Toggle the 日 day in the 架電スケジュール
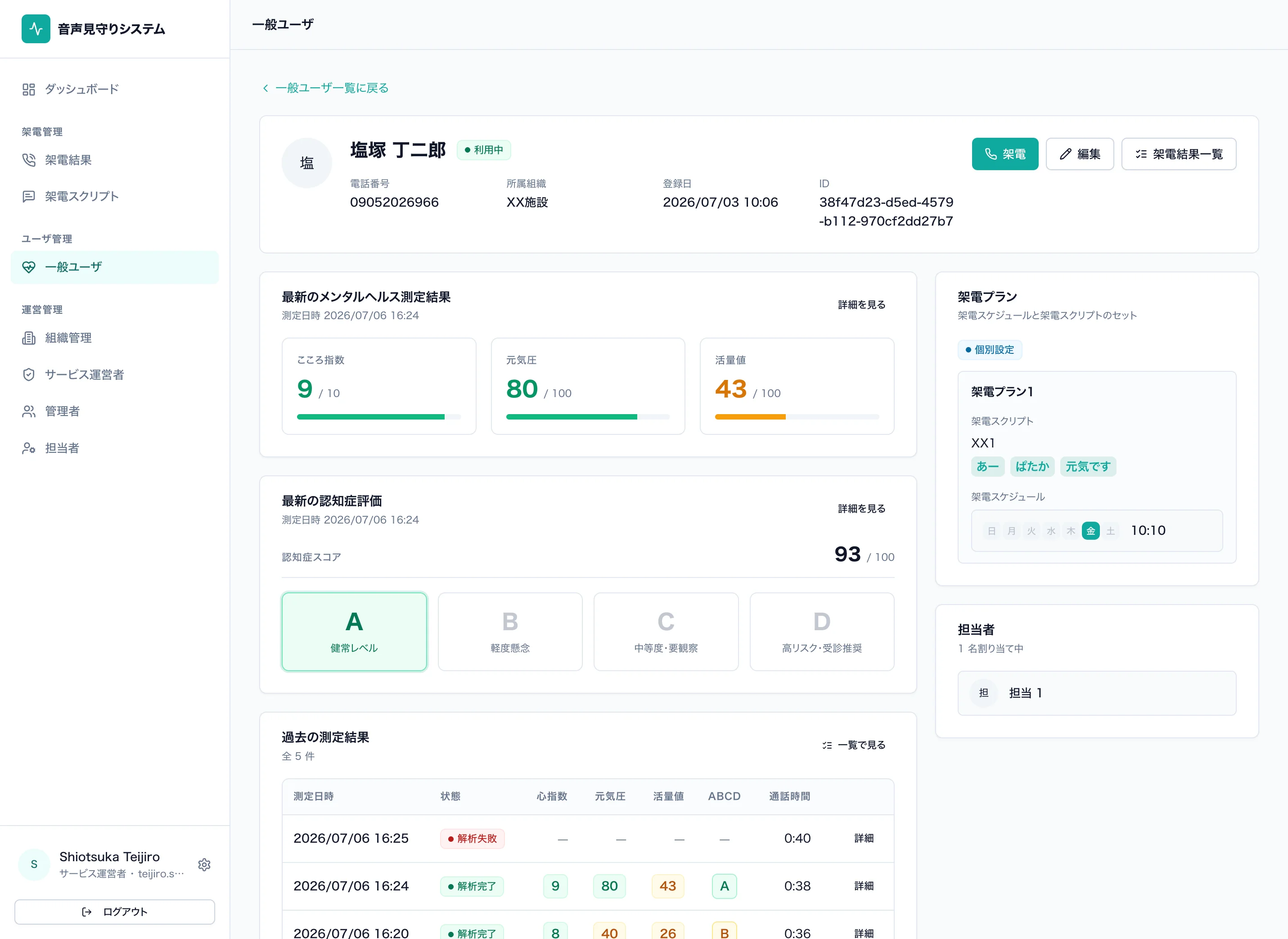This screenshot has height=939, width=1288. coord(991,531)
